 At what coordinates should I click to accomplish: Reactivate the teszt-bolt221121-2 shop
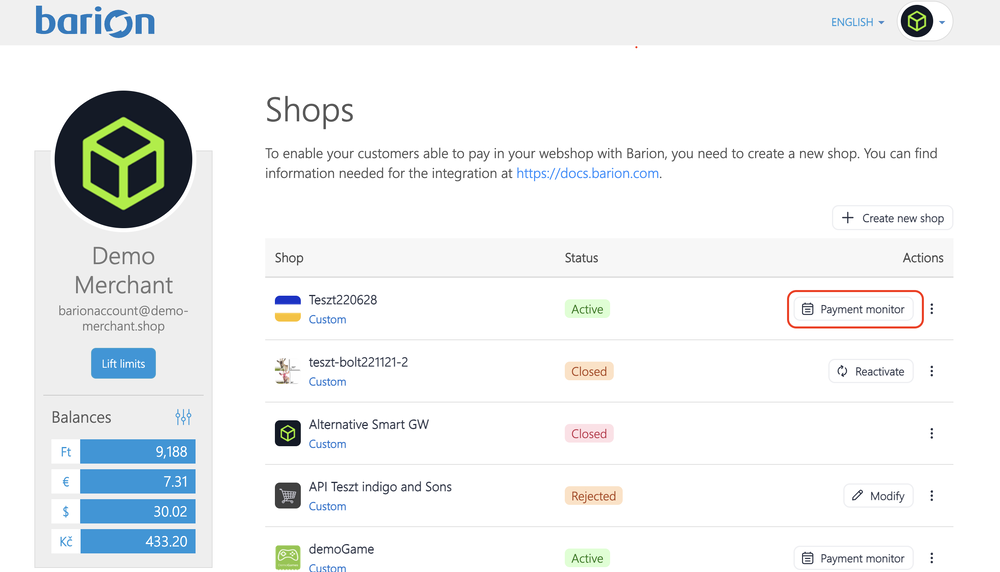pyautogui.click(x=870, y=371)
